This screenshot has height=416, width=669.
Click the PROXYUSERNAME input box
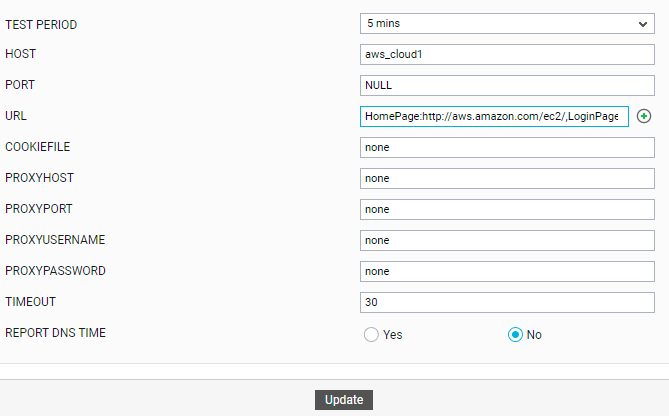point(507,240)
